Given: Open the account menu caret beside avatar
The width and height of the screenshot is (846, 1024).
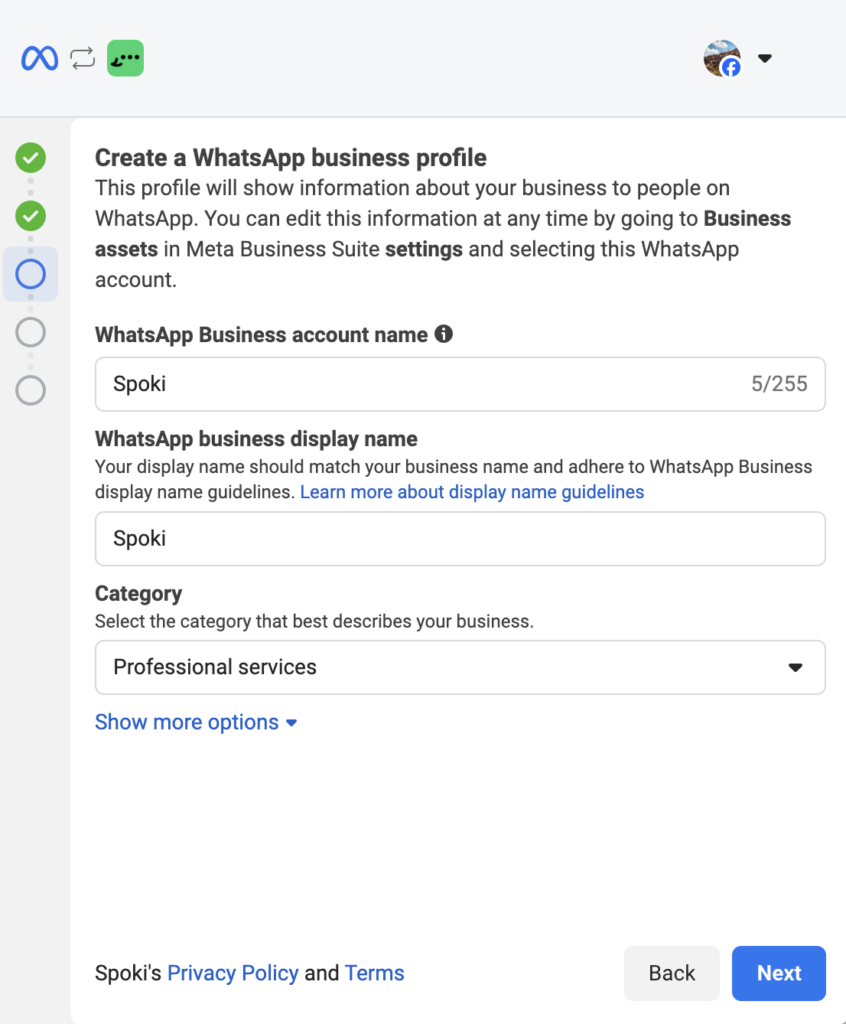Looking at the screenshot, I should point(765,59).
